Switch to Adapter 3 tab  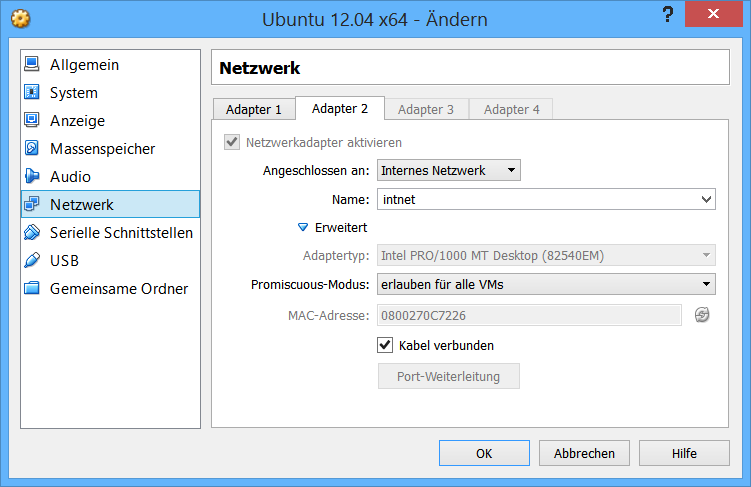click(426, 109)
